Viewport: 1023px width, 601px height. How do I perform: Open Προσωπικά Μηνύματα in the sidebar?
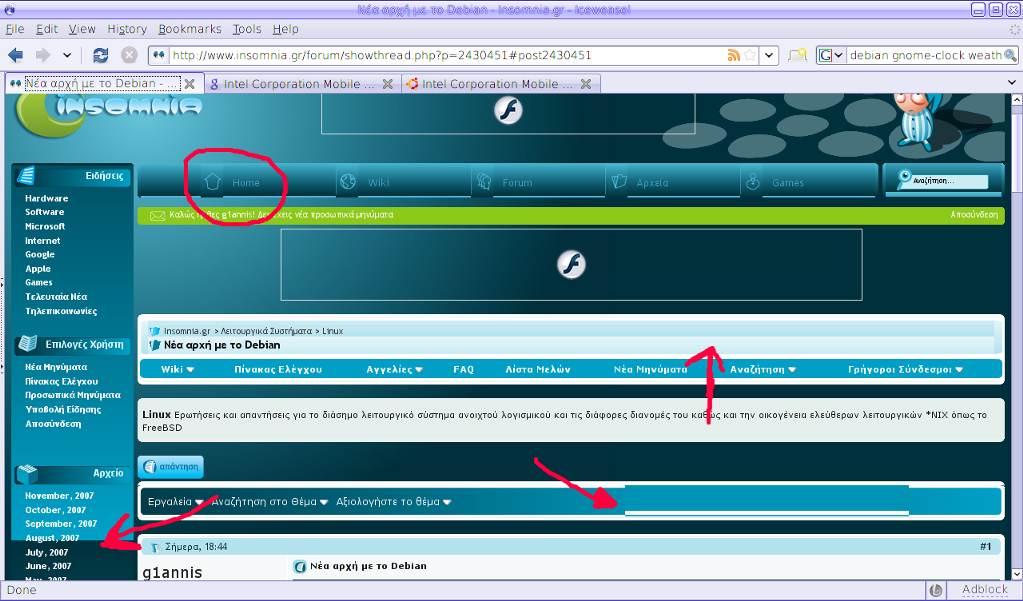(x=72, y=395)
